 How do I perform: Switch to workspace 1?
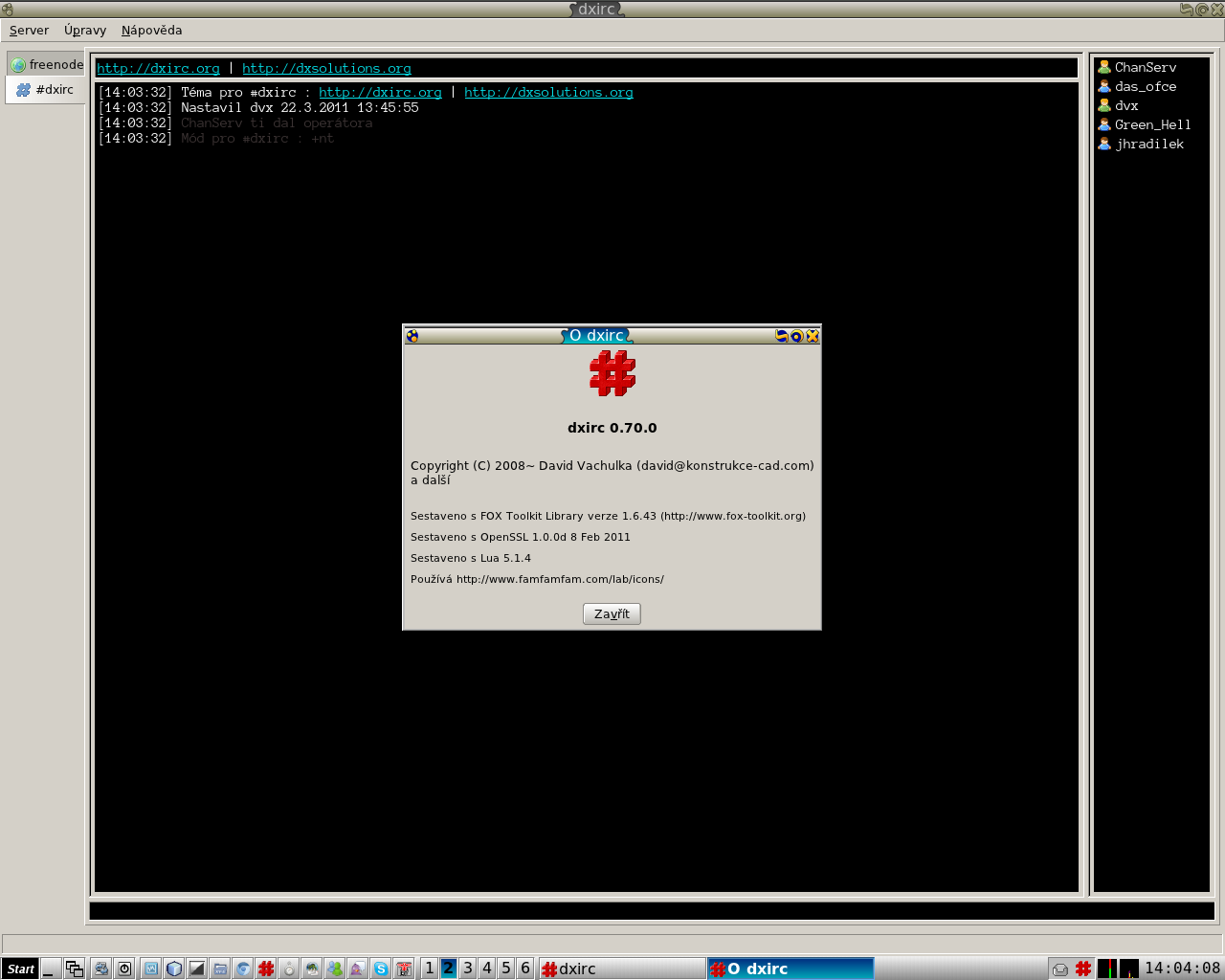430,969
